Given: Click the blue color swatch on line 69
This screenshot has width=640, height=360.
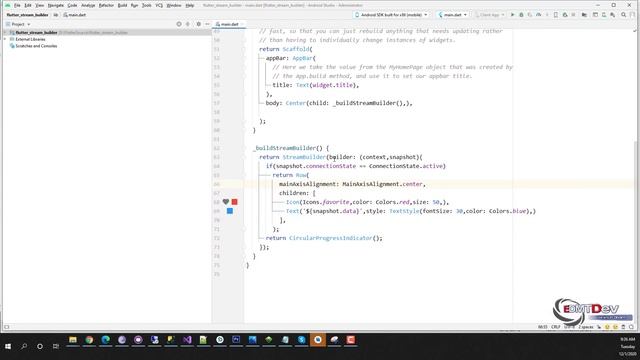Looking at the screenshot, I should (x=230, y=211).
